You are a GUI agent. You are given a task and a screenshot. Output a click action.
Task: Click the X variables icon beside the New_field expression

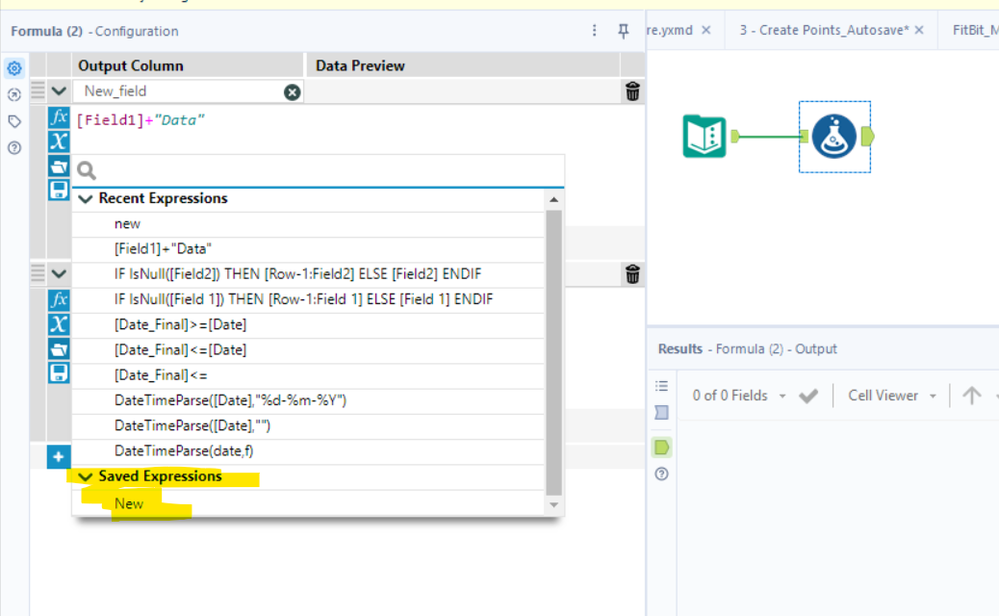(x=59, y=141)
